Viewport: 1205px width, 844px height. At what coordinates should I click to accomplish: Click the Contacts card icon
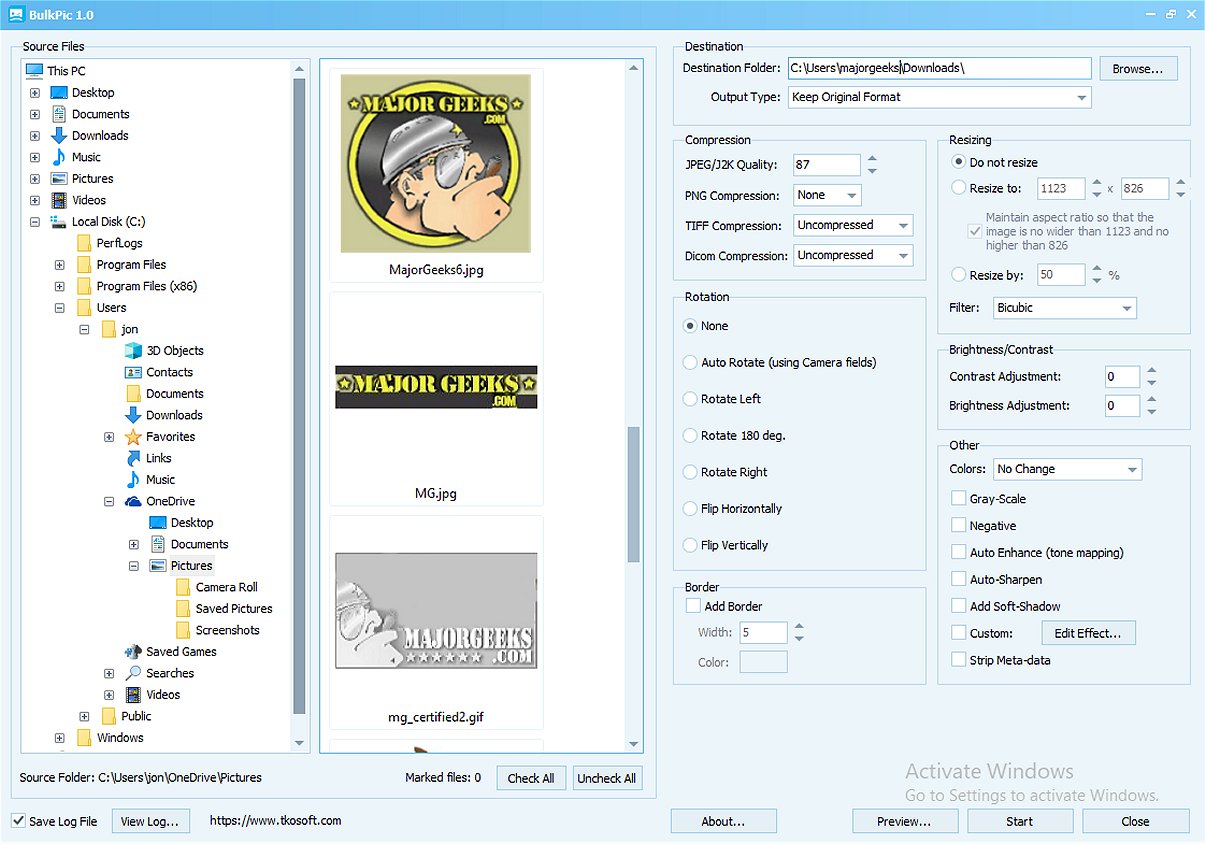[x=133, y=372]
